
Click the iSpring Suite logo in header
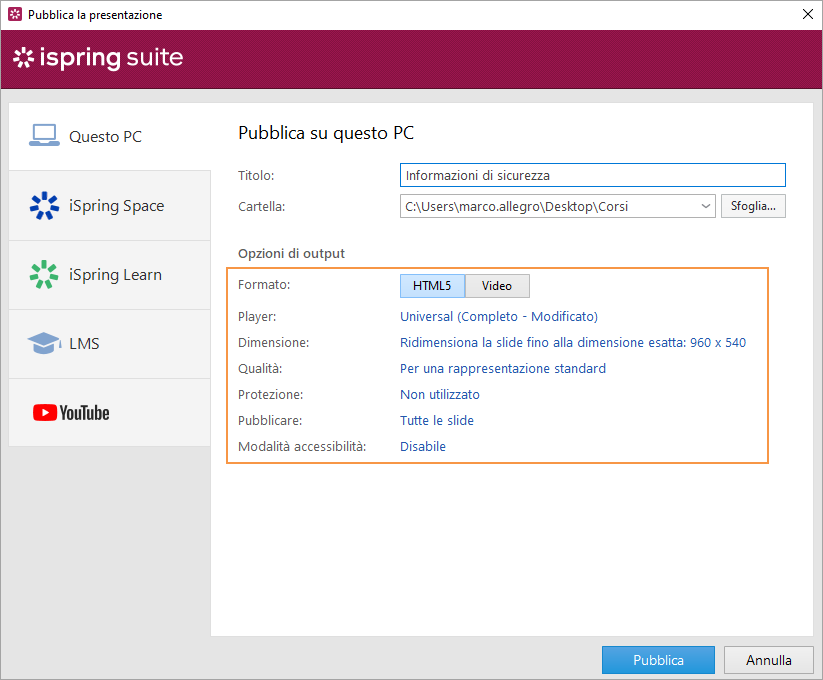(x=98, y=58)
